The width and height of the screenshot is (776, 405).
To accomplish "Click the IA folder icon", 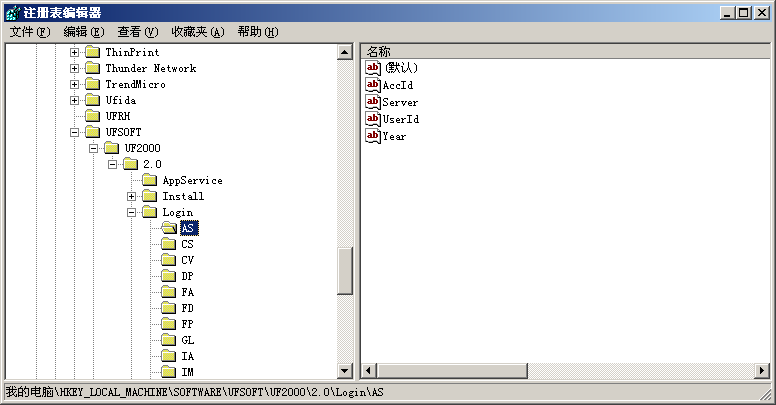I will pyautogui.click(x=169, y=356).
